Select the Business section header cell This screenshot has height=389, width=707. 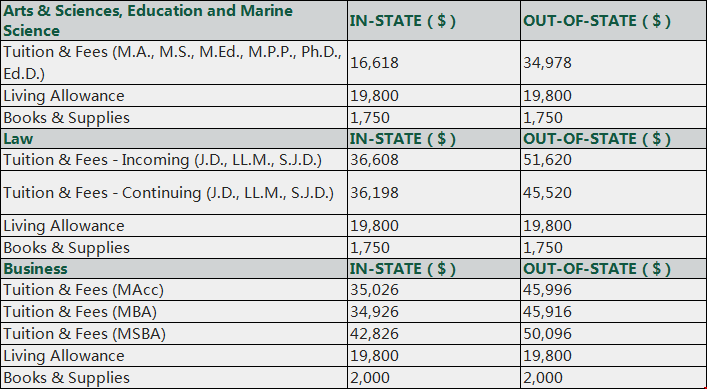174,269
